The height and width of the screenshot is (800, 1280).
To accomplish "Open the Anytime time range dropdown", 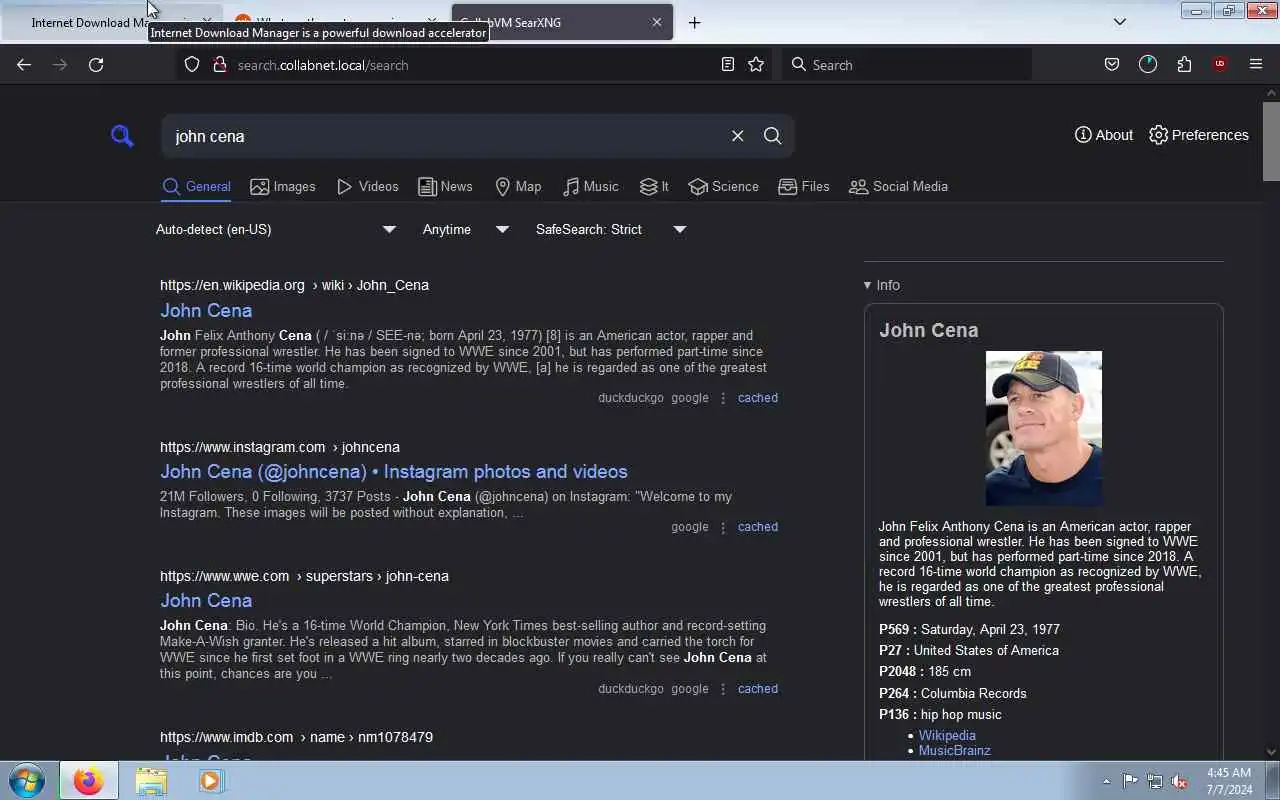I will [x=466, y=229].
